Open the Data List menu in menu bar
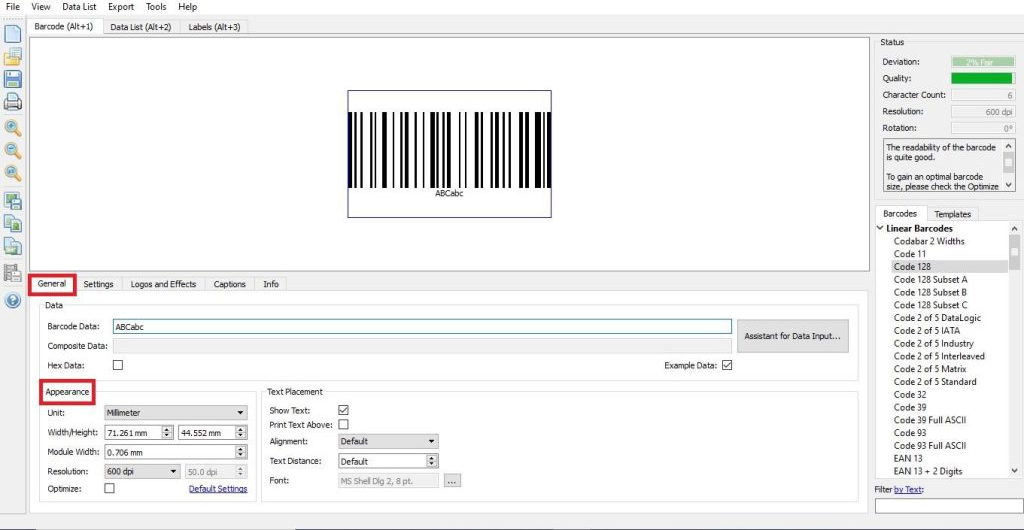This screenshot has width=1024, height=530. tap(79, 7)
